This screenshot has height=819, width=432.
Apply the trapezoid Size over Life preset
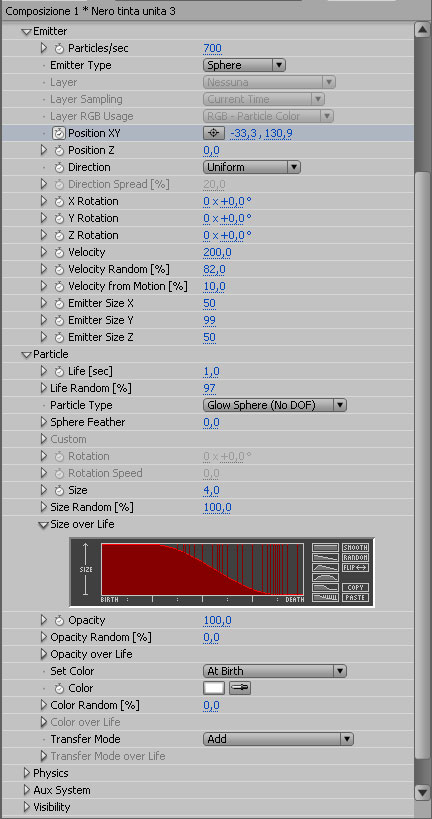[325, 578]
